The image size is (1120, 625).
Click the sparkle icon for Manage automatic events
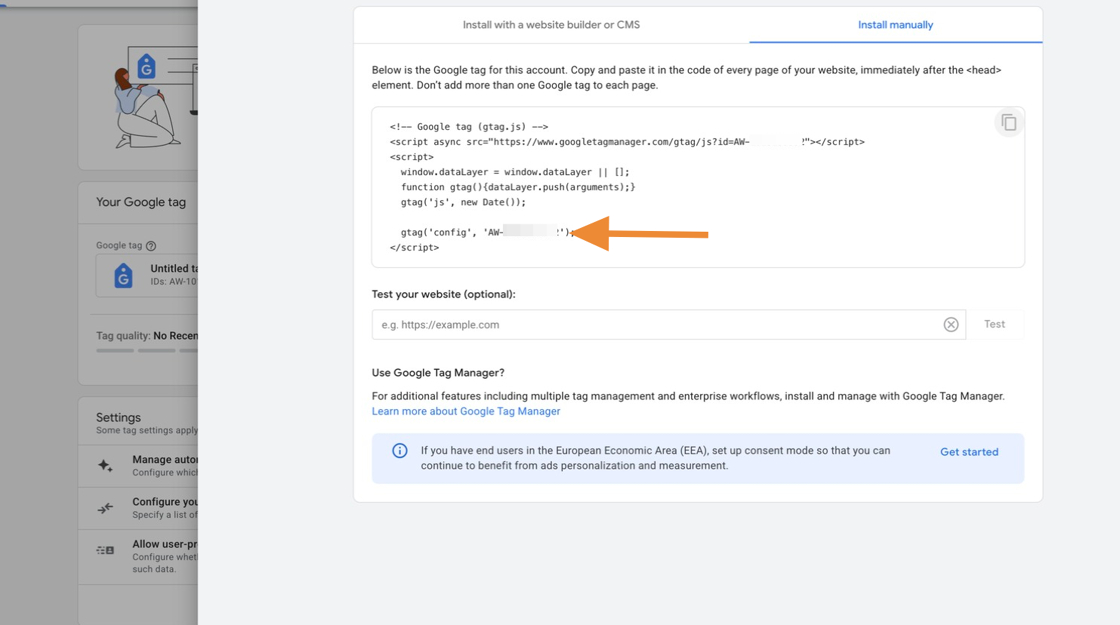[x=105, y=466]
